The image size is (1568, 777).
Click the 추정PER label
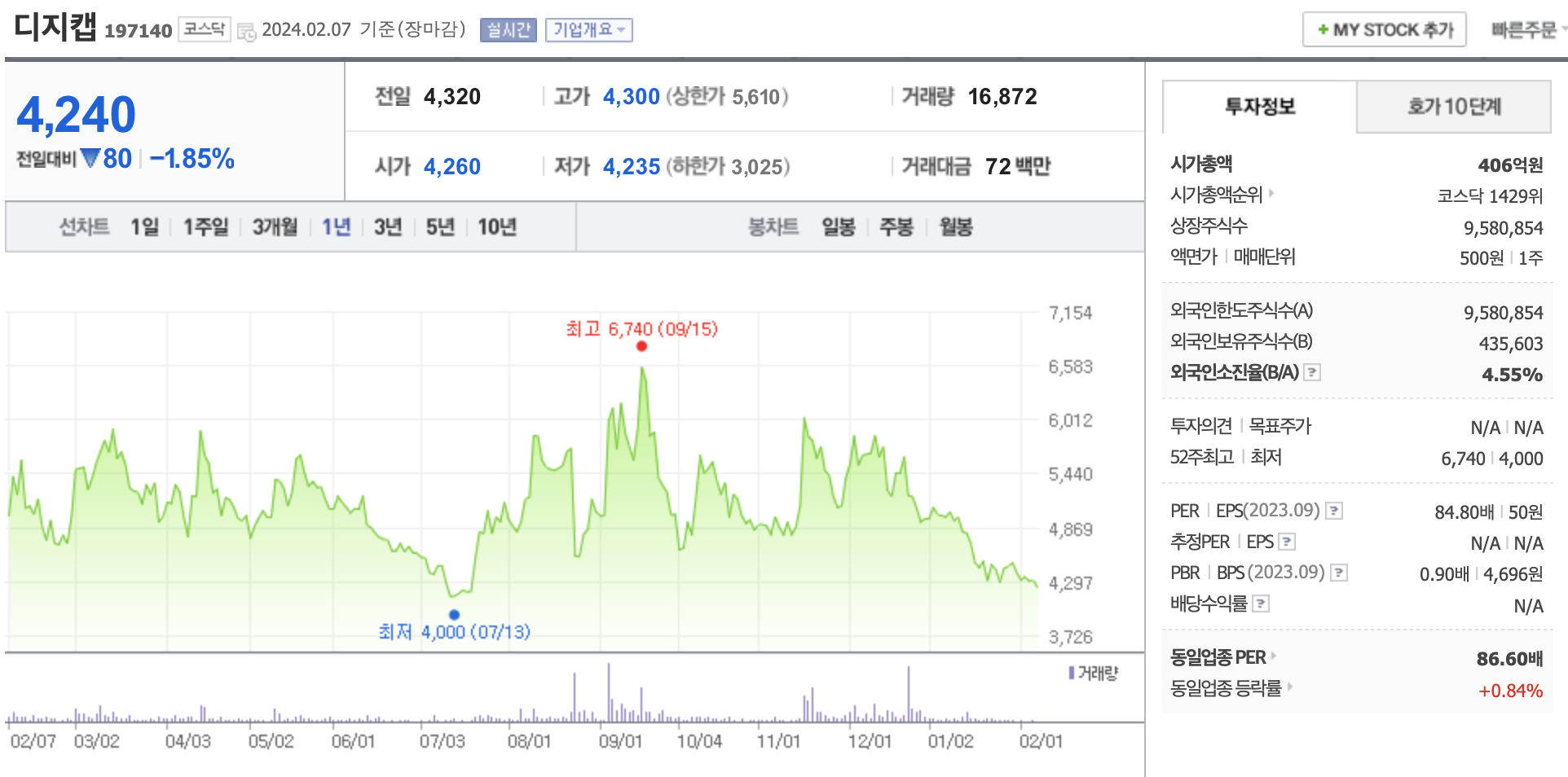click(1200, 542)
